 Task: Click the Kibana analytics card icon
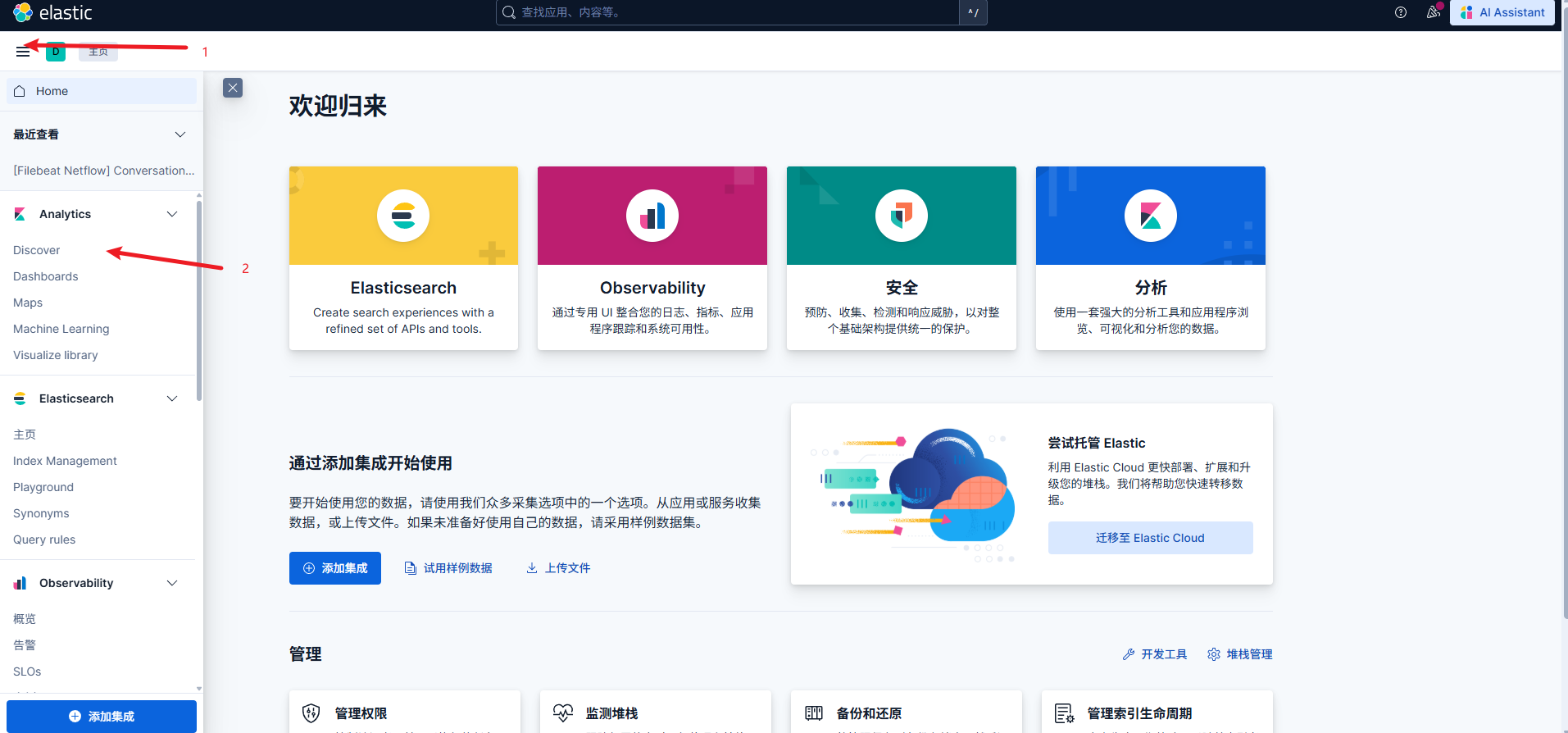point(1150,216)
